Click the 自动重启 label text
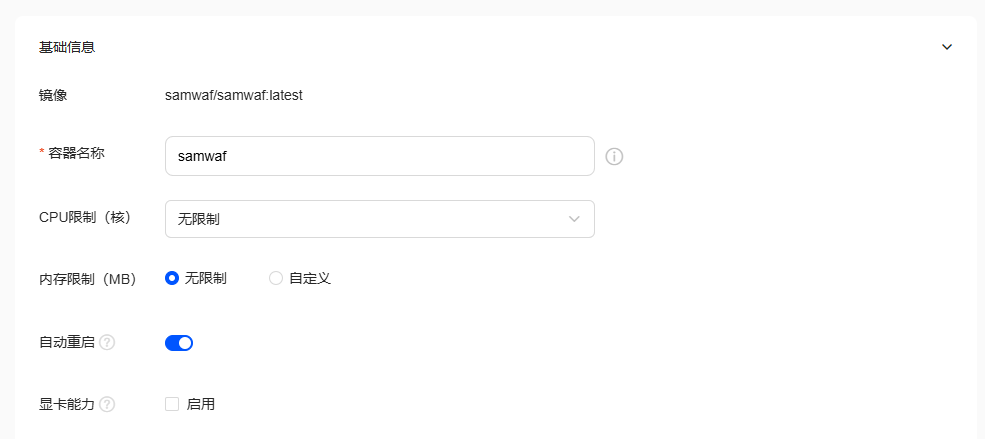Viewport: 985px width, 439px height. [x=67, y=342]
